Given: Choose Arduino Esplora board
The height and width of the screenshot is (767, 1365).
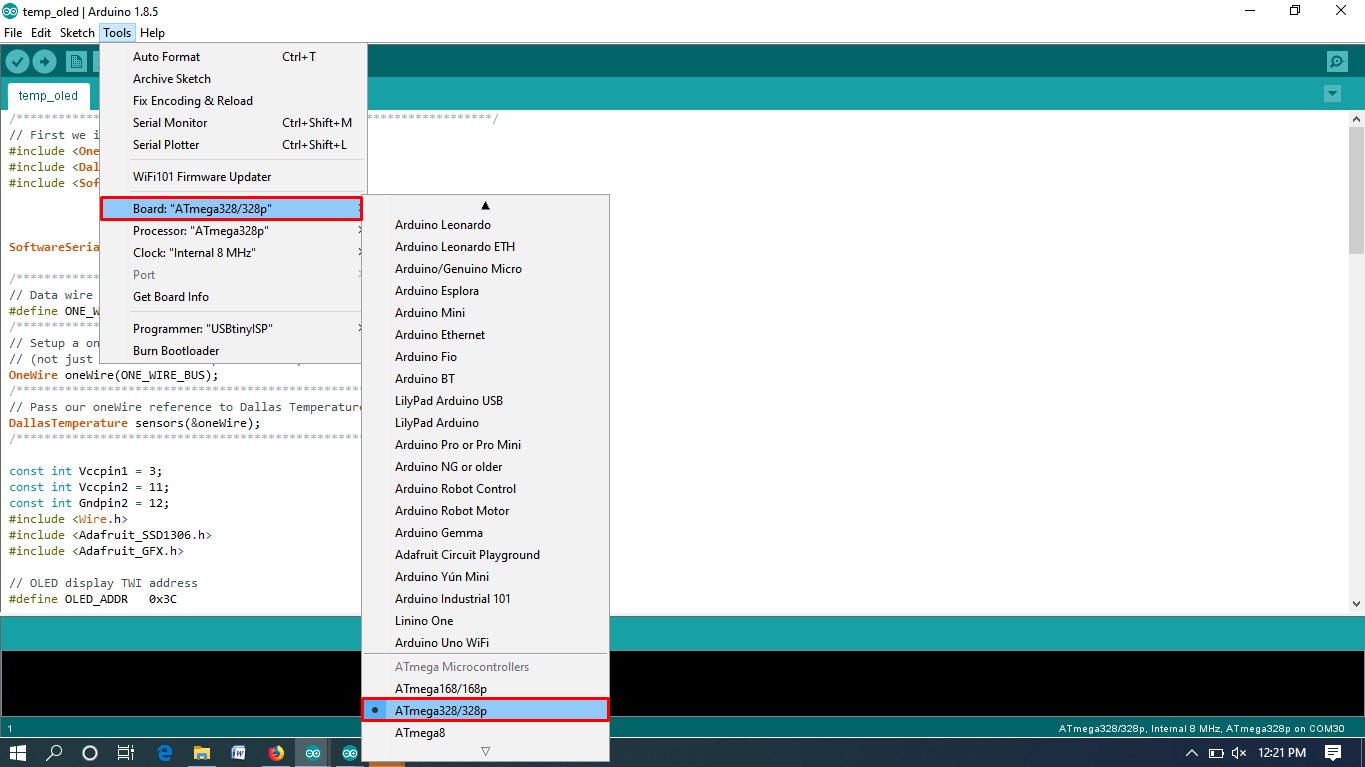Looking at the screenshot, I should click(485, 291).
